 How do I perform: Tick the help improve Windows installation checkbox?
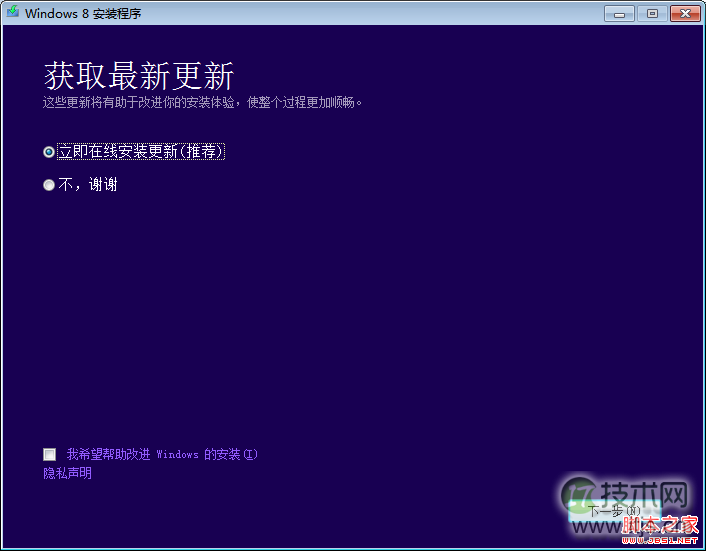click(x=50, y=454)
